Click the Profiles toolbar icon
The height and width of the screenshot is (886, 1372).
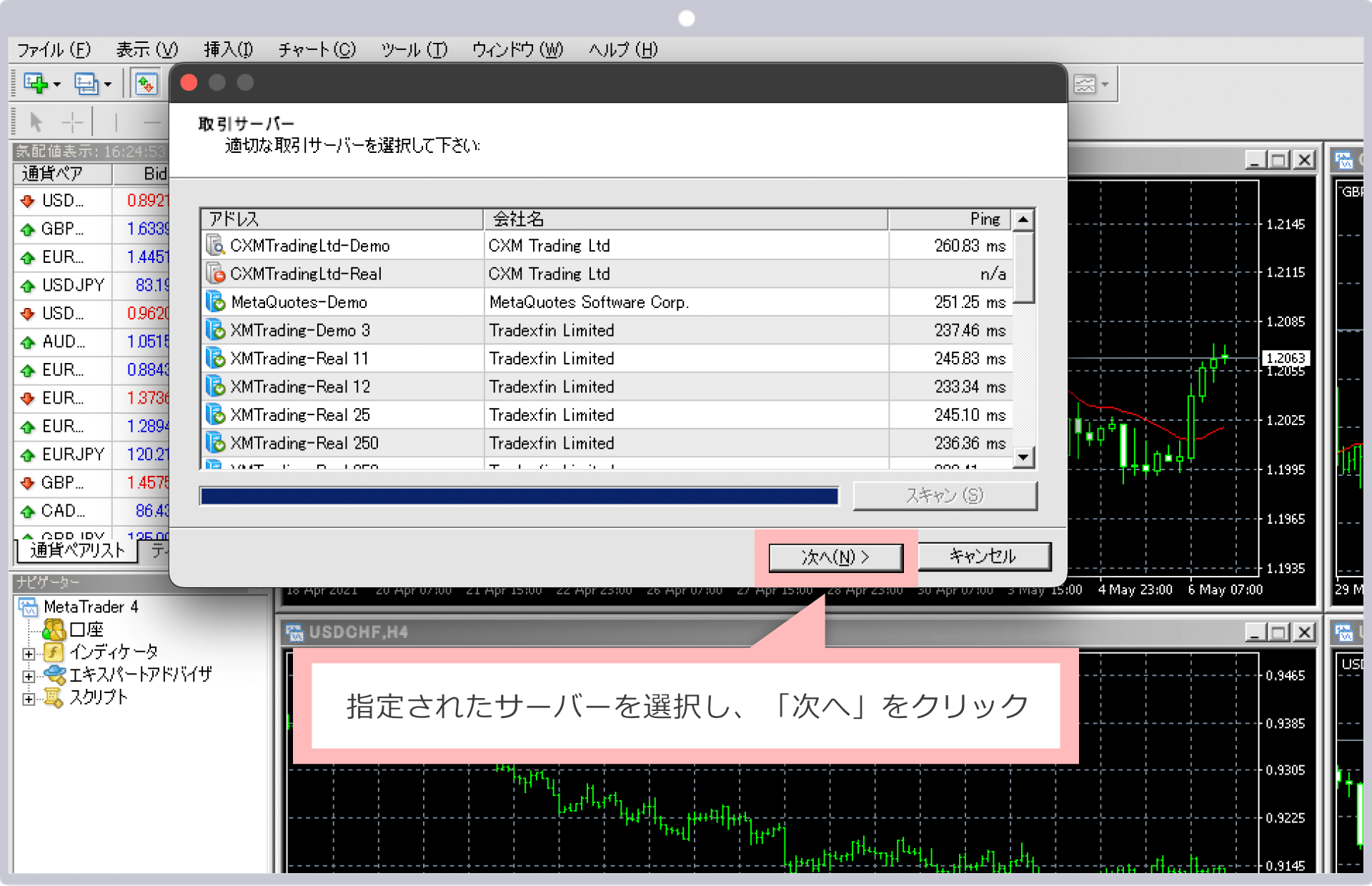[86, 84]
